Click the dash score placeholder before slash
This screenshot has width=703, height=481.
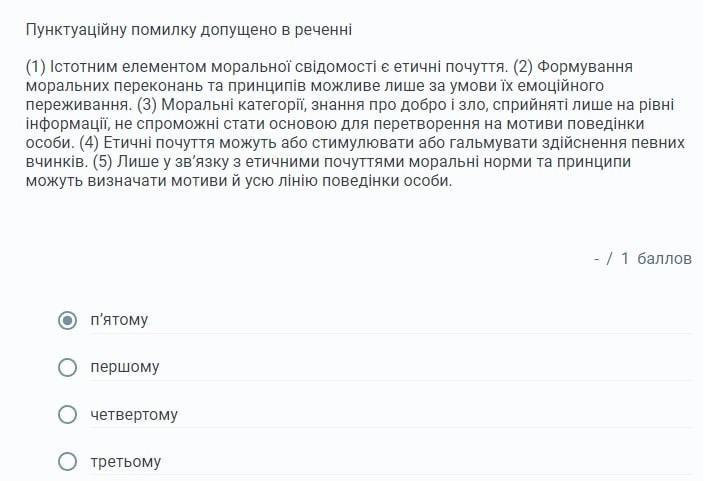(x=596, y=259)
